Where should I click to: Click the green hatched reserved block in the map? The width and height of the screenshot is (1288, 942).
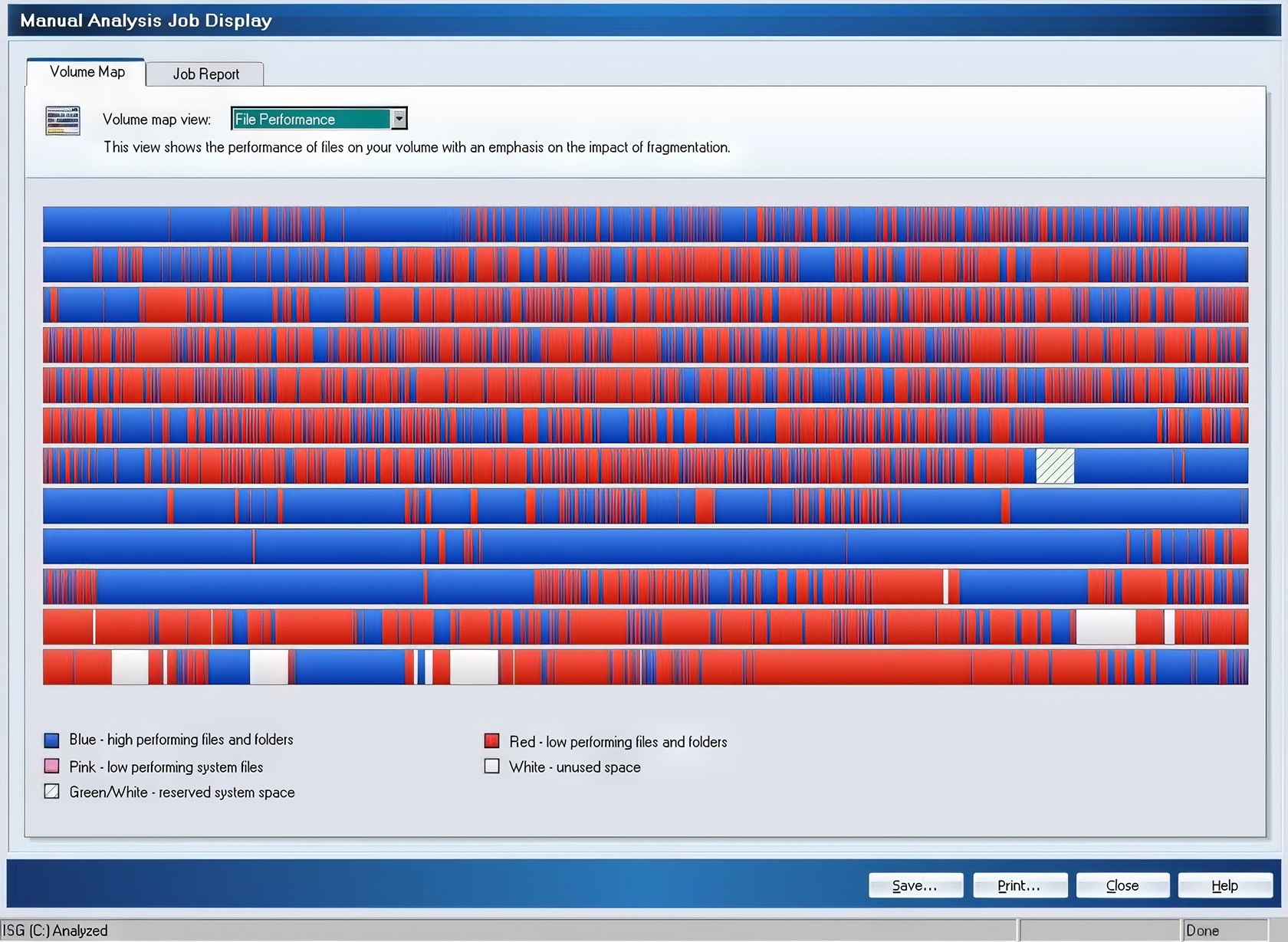tap(1055, 466)
